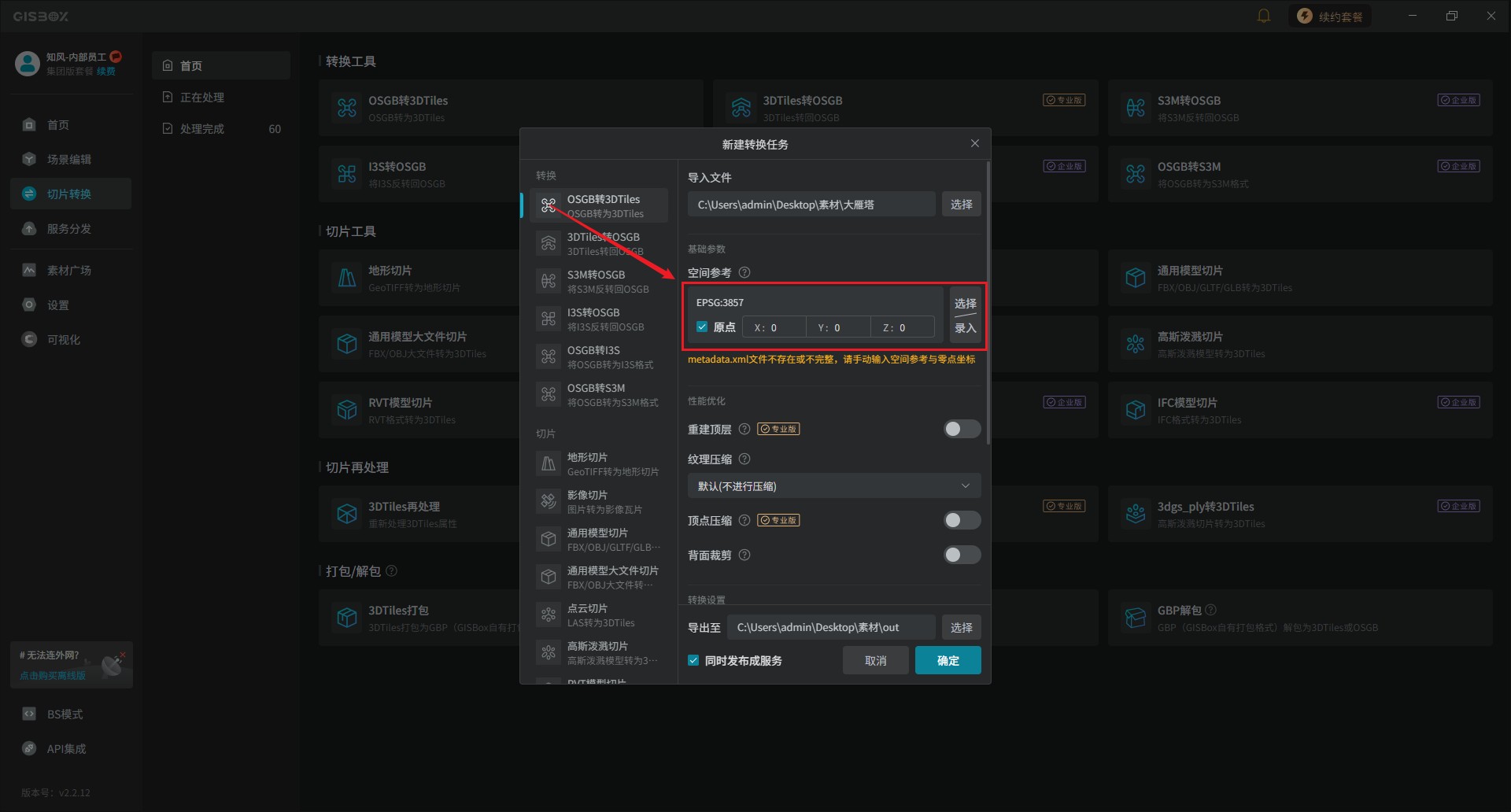Click the origin Z coordinate field

(903, 328)
